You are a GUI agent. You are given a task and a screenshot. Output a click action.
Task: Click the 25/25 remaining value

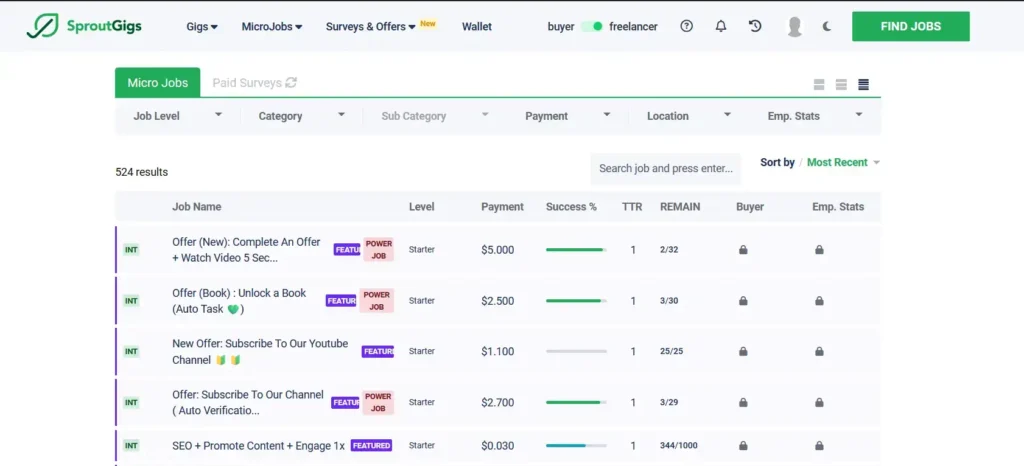(x=671, y=351)
